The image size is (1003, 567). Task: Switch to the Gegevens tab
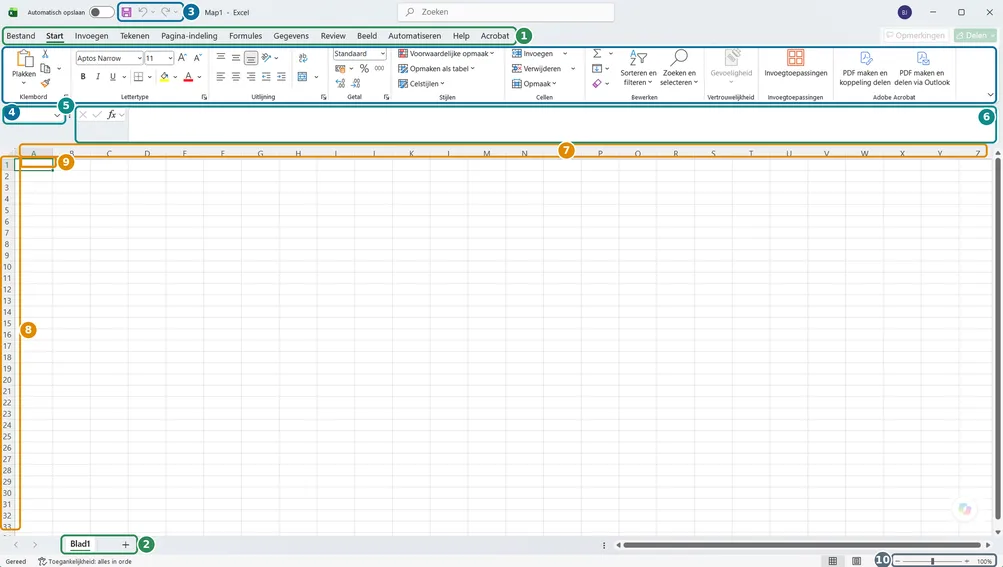point(291,36)
